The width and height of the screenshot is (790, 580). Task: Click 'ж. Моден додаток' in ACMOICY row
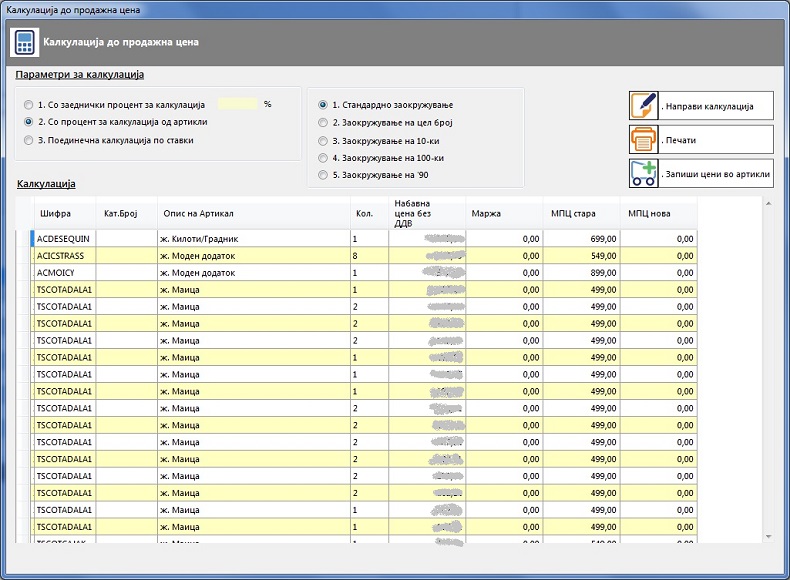tap(254, 273)
